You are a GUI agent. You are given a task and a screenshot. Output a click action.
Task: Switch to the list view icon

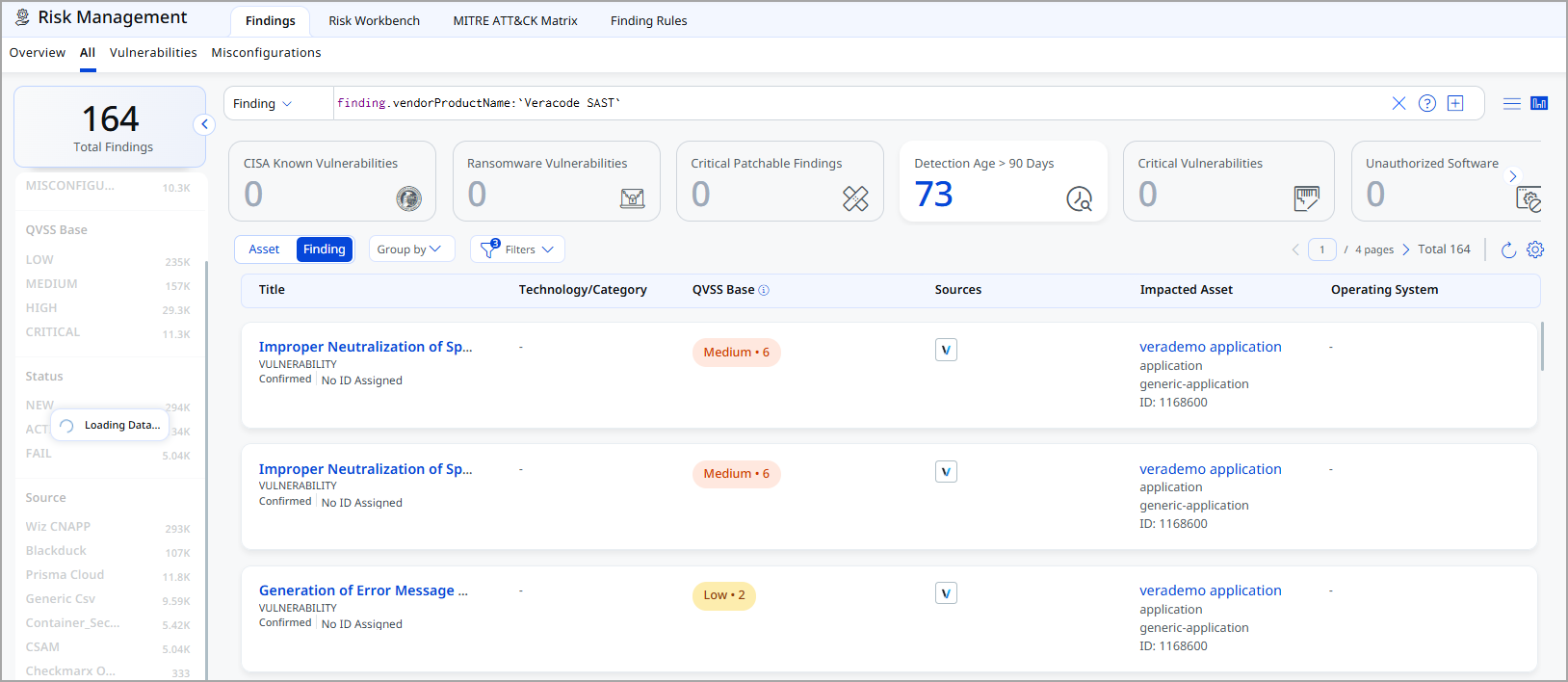[1512, 103]
